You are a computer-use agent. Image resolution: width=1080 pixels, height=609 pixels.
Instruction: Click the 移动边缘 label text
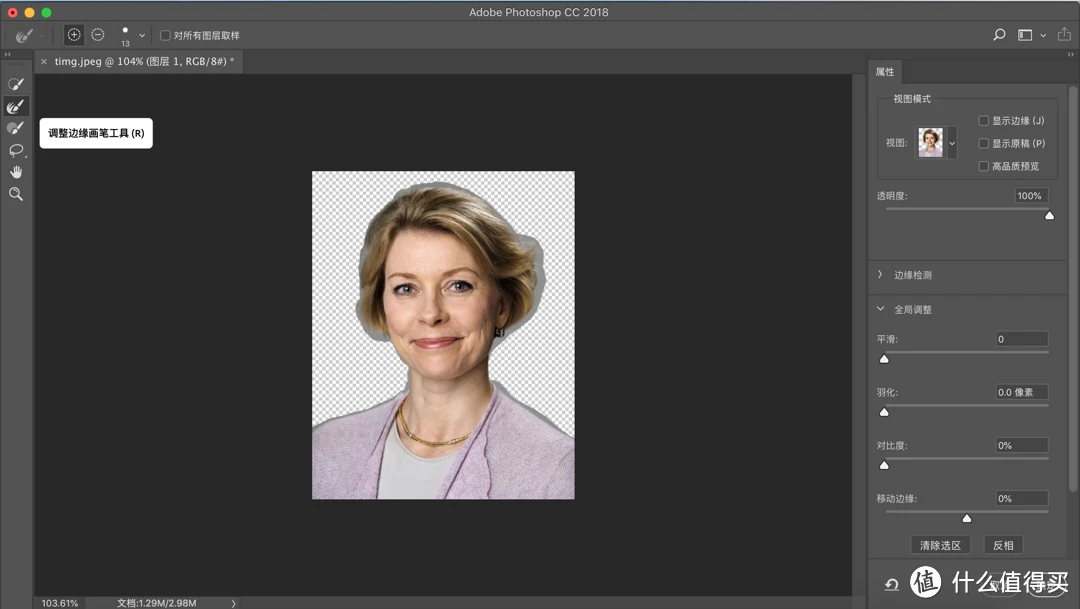[896, 498]
